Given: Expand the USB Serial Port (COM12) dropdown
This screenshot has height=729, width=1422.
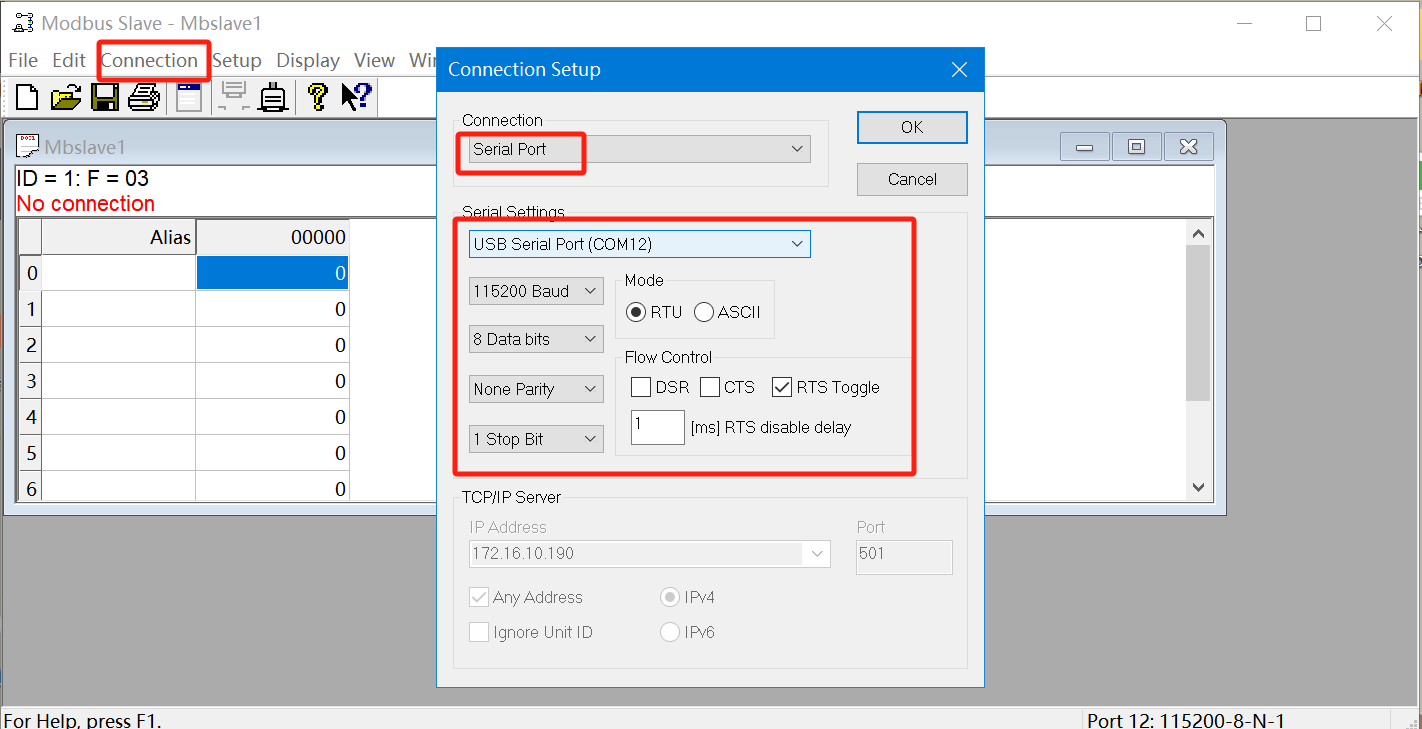Looking at the screenshot, I should coord(640,244).
